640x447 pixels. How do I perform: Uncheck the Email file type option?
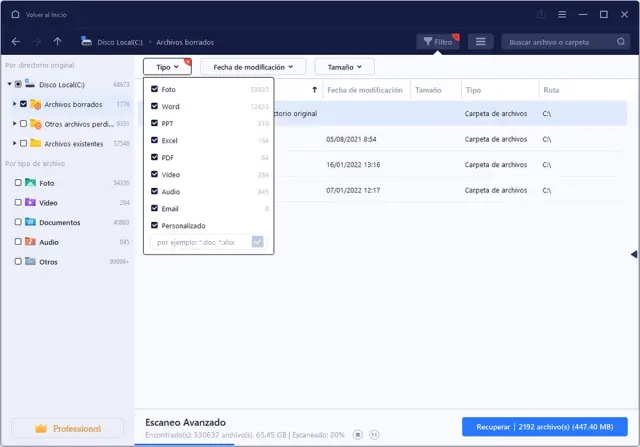pyautogui.click(x=154, y=208)
